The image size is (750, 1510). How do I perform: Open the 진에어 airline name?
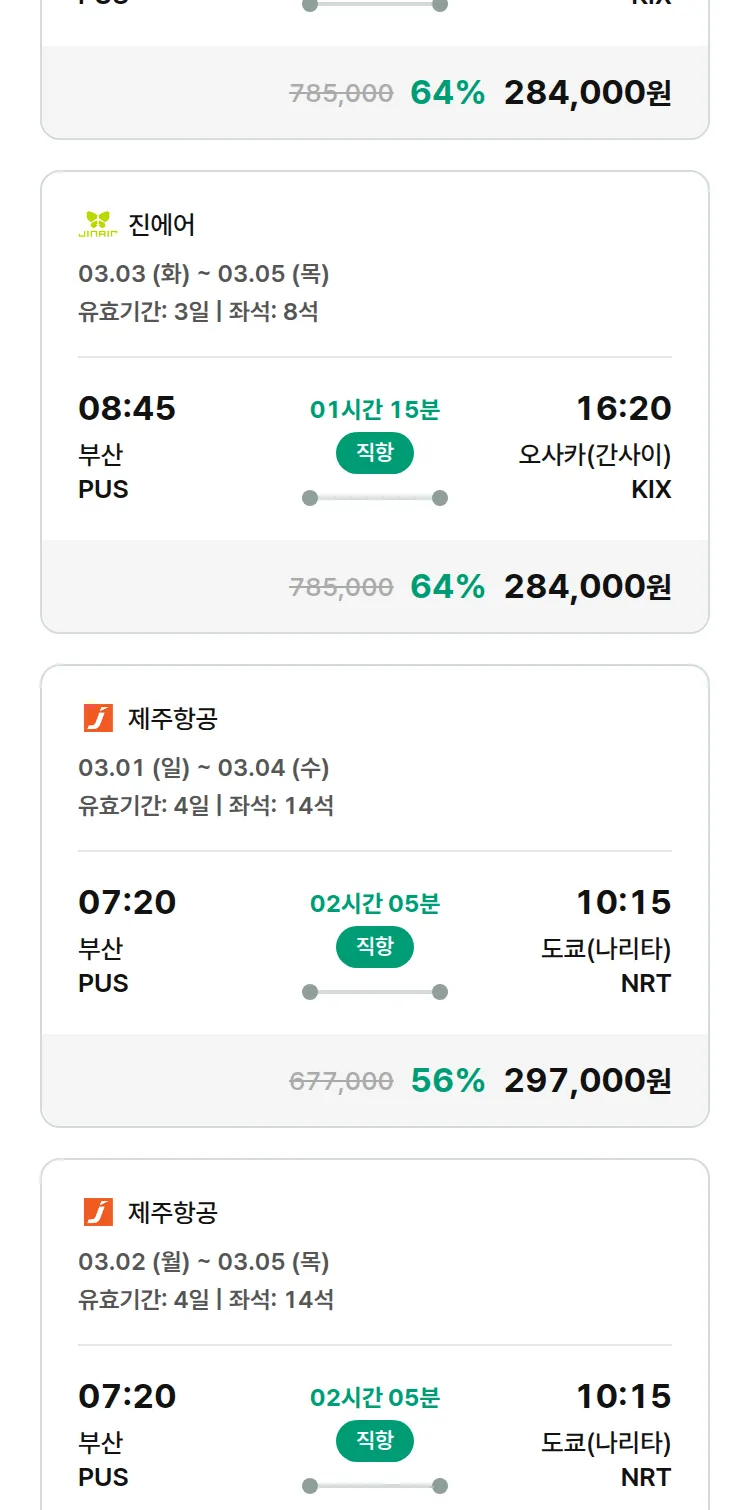coord(162,224)
